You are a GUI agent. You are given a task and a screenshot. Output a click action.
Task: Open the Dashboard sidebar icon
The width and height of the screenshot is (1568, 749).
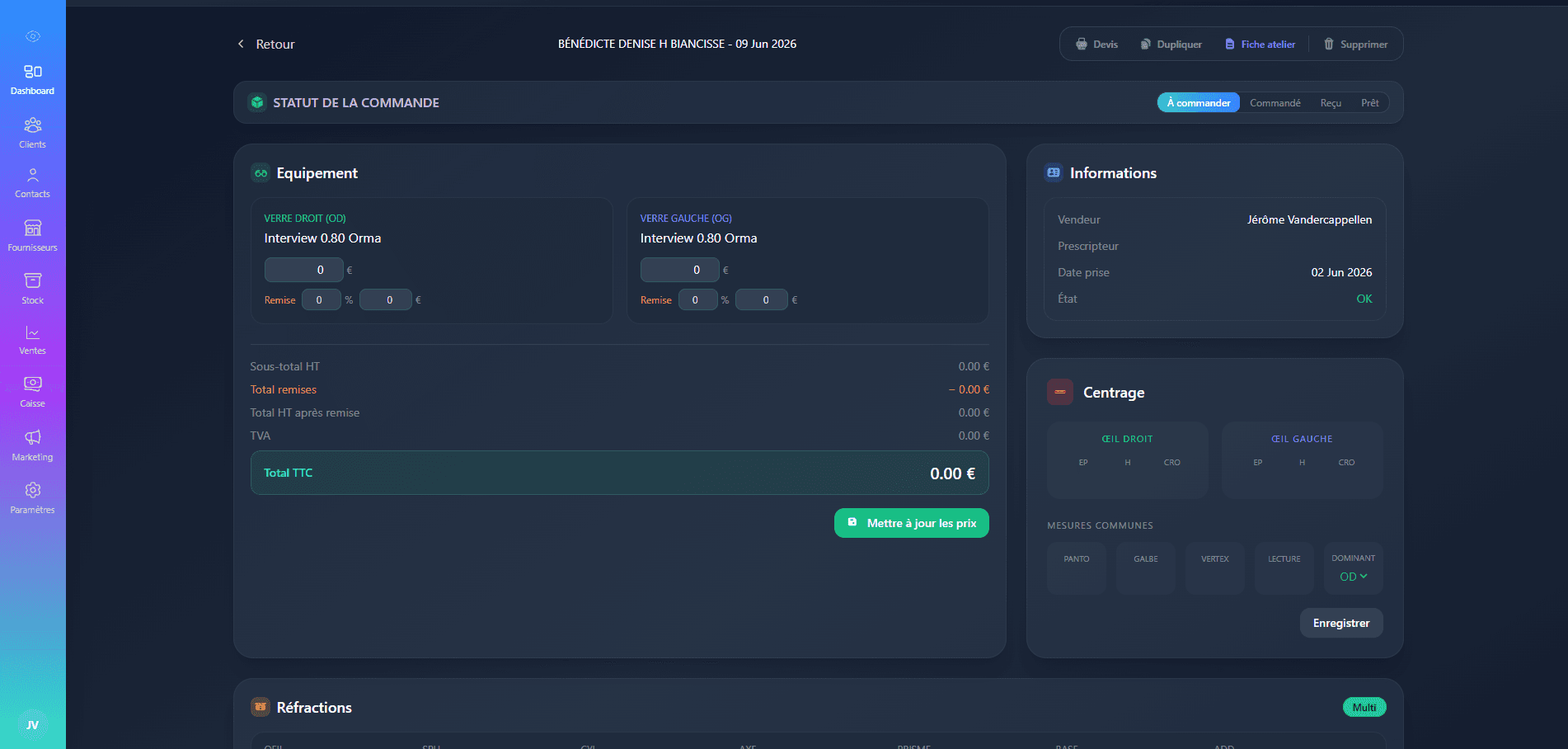coord(33,72)
